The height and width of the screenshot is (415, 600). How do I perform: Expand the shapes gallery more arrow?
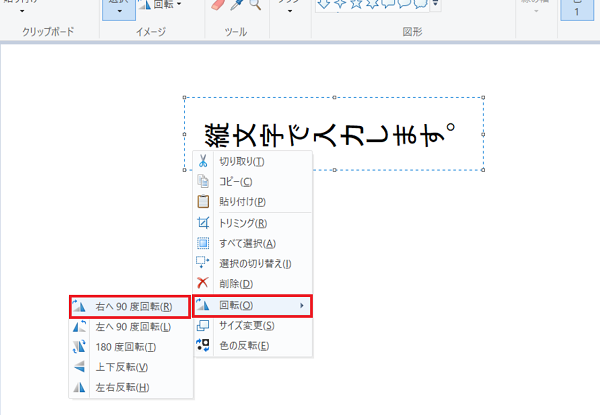[435, 4]
